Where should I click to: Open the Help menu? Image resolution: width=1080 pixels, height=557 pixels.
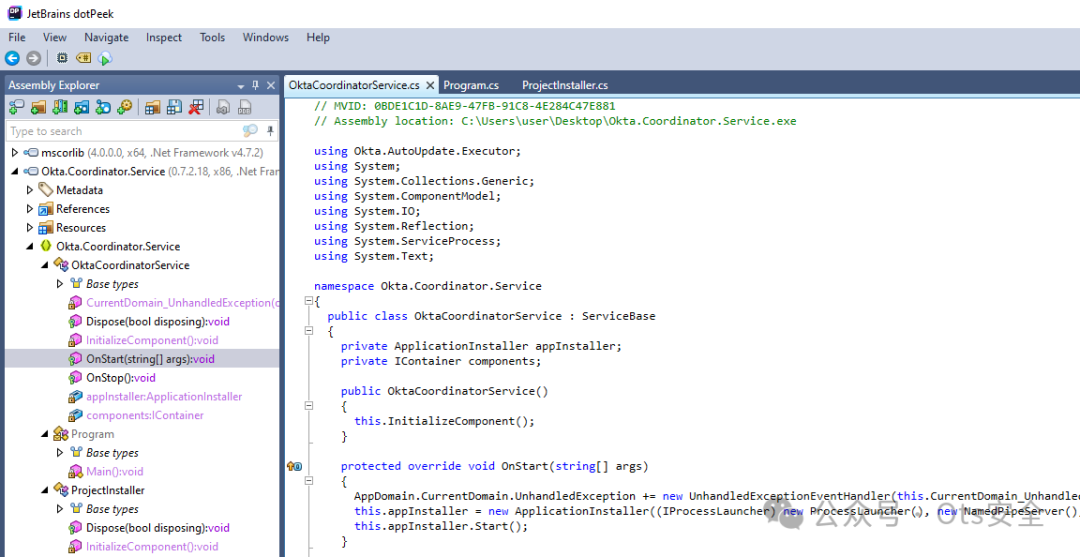[x=318, y=37]
